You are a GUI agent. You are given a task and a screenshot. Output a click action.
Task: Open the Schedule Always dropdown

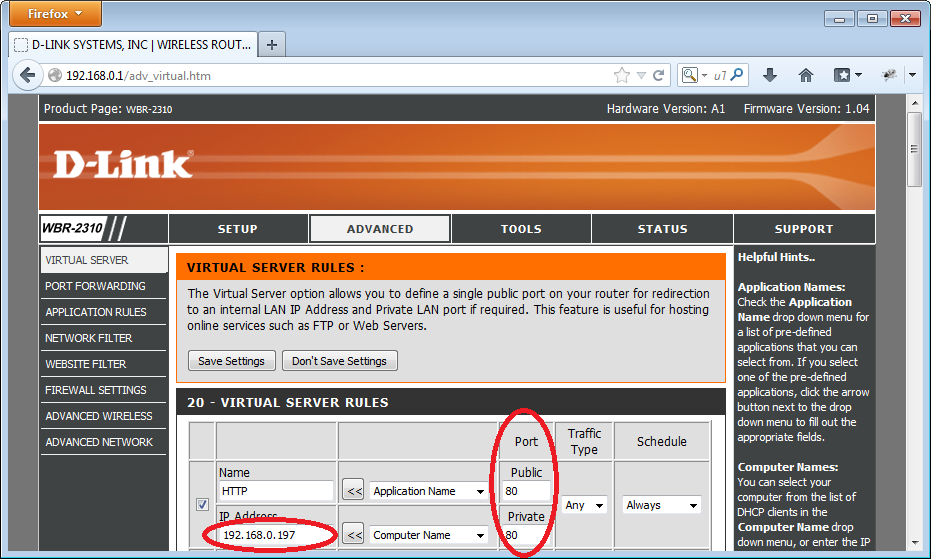[x=661, y=505]
